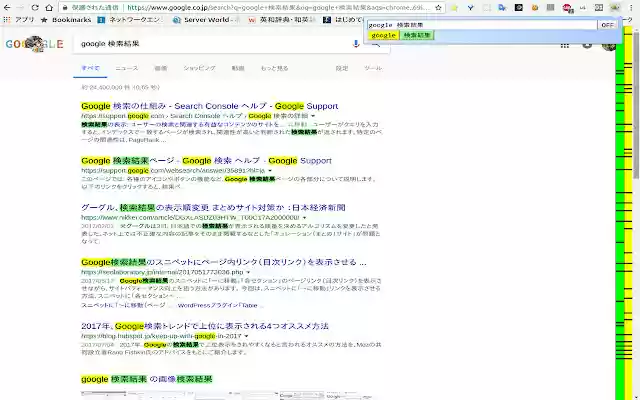Expand dropdown arrow beside the nikkei.com URL

click(304, 218)
